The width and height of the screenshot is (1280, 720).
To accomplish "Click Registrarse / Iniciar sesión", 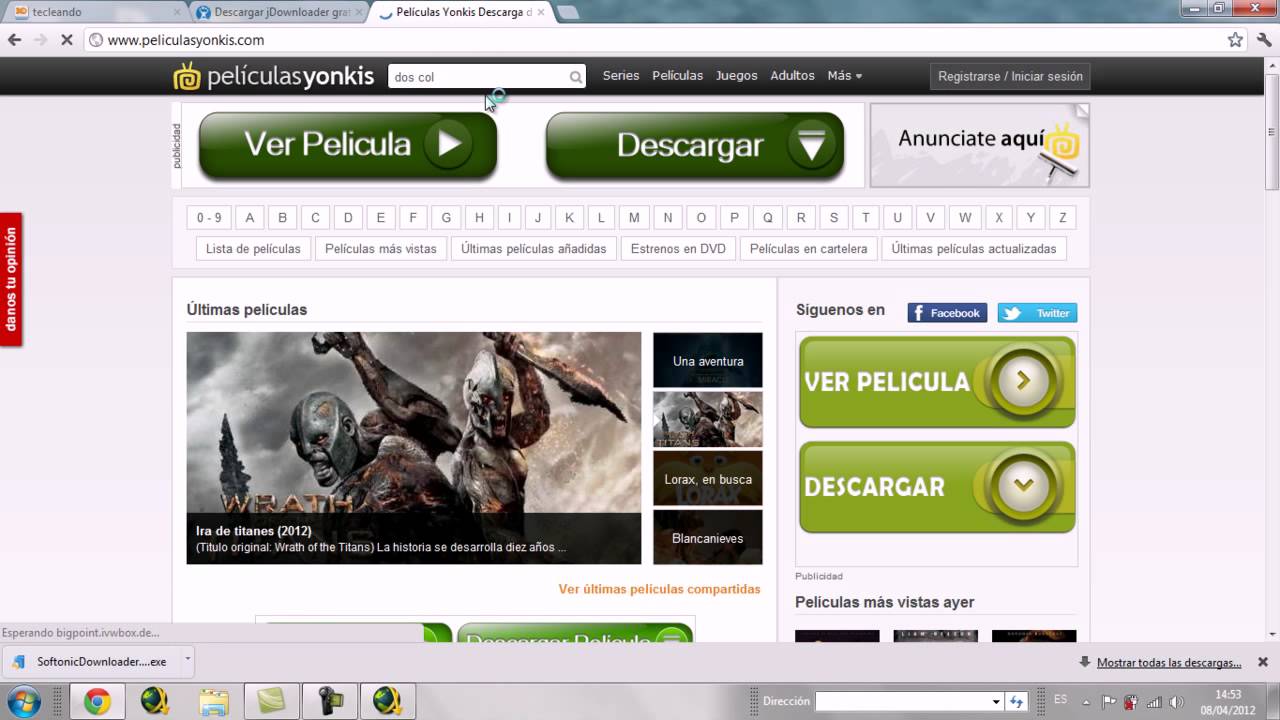I will 1010,76.
